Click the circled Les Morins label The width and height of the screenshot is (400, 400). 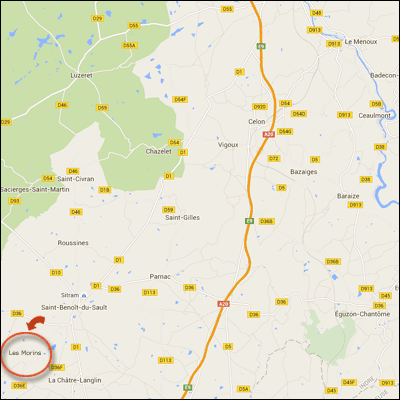tap(25, 353)
